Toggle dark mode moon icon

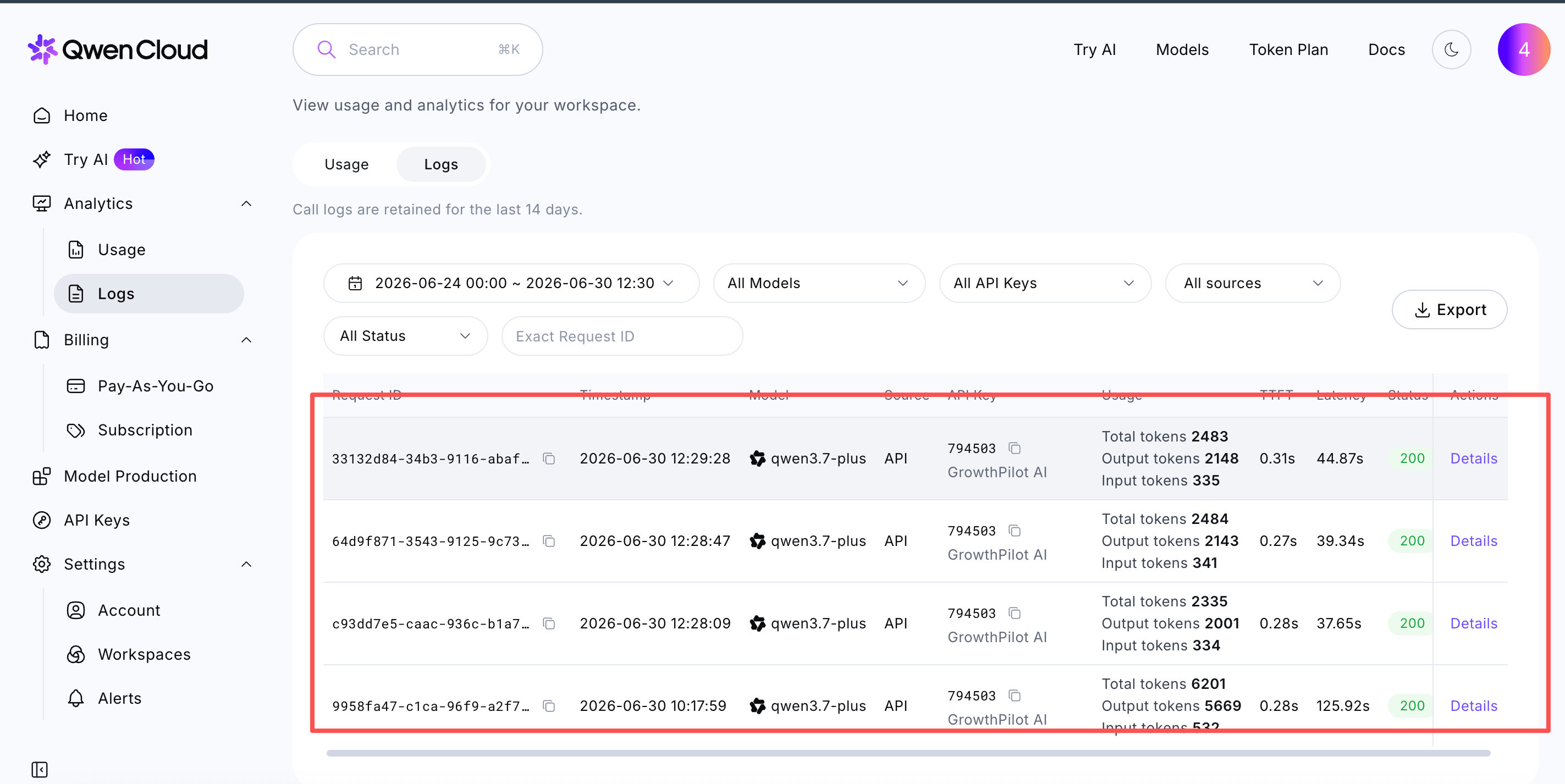pyautogui.click(x=1451, y=49)
